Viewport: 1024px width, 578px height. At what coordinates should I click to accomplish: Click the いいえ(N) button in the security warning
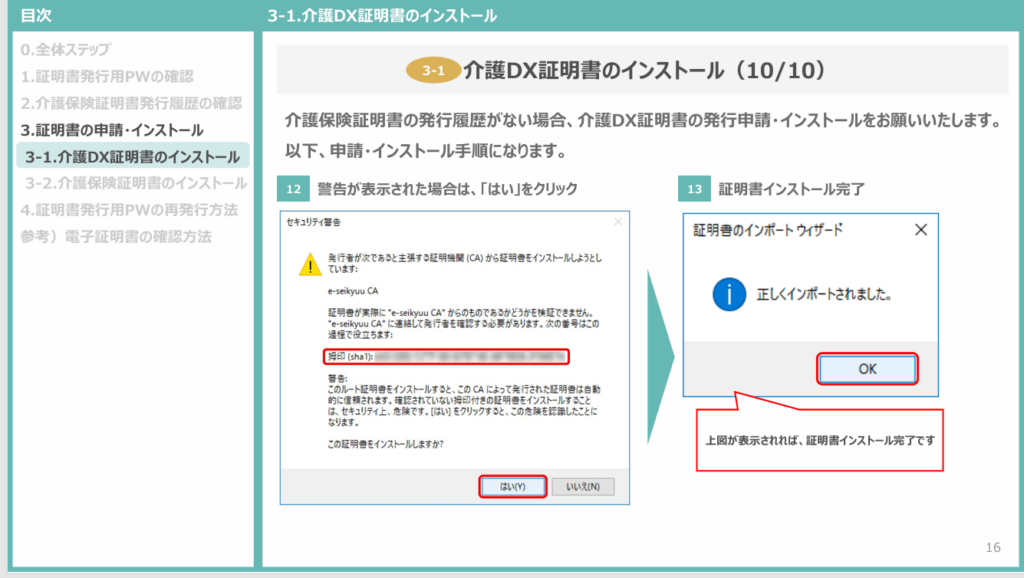[583, 485]
